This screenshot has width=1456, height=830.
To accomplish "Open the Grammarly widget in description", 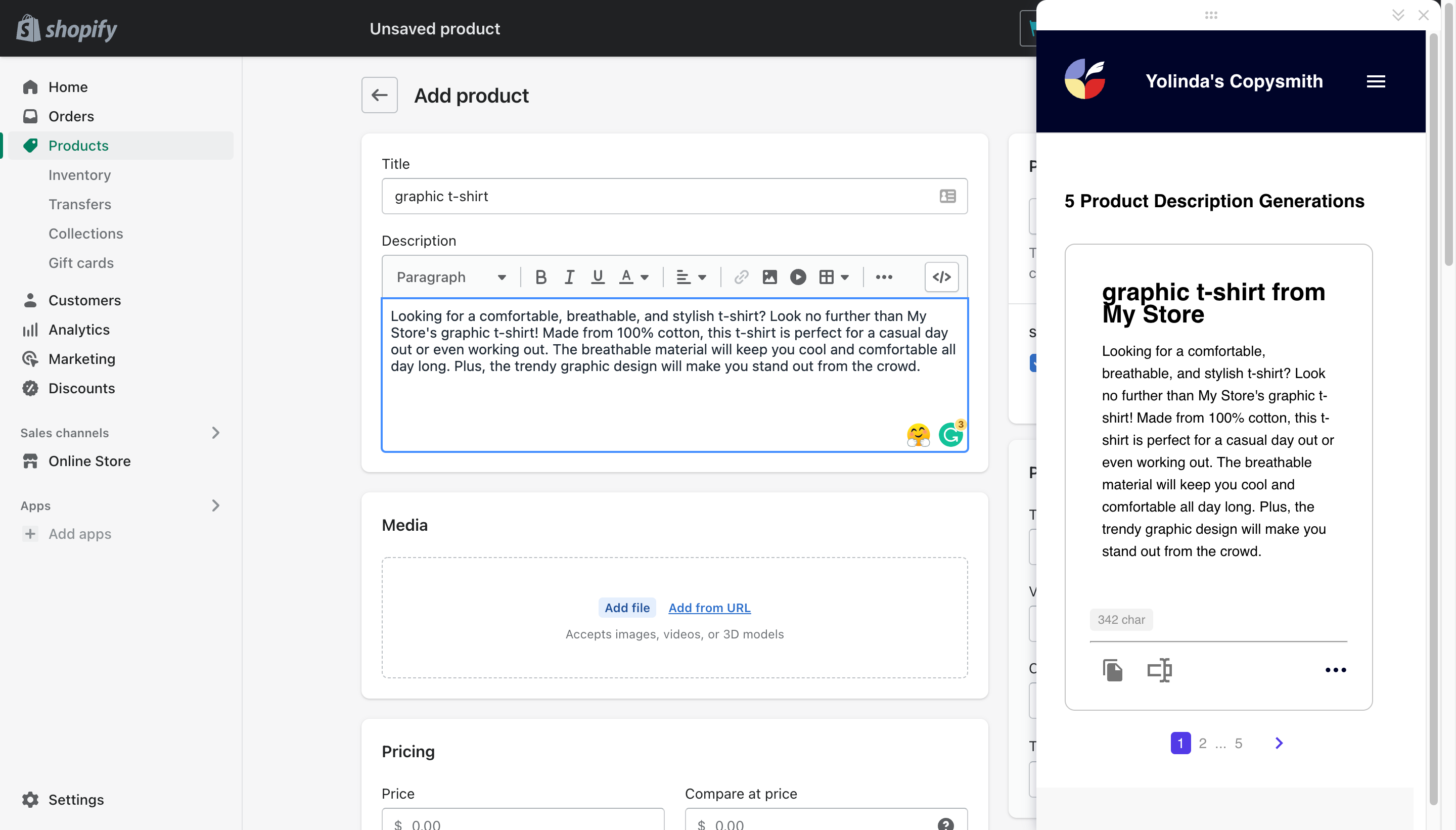I will click(950, 436).
